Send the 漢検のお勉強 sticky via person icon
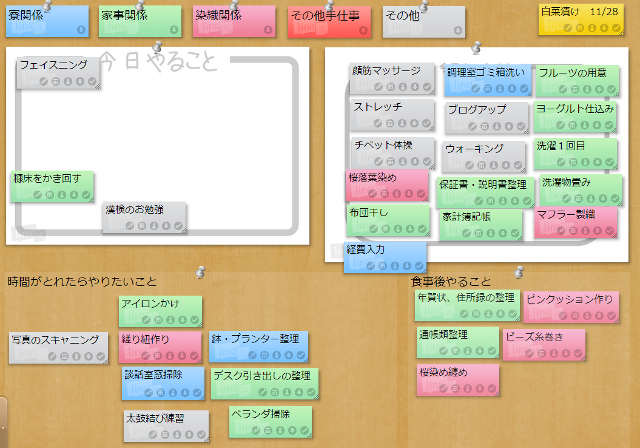 pos(154,226)
